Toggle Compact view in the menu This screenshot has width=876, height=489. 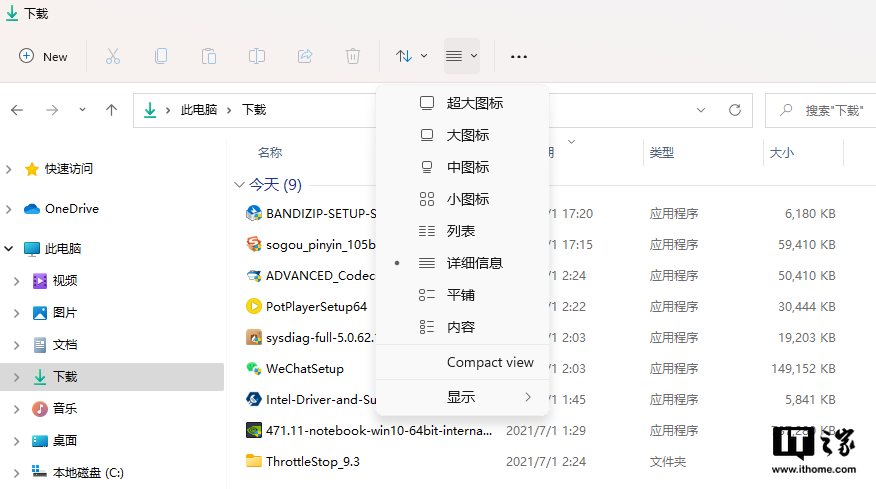[490, 363]
